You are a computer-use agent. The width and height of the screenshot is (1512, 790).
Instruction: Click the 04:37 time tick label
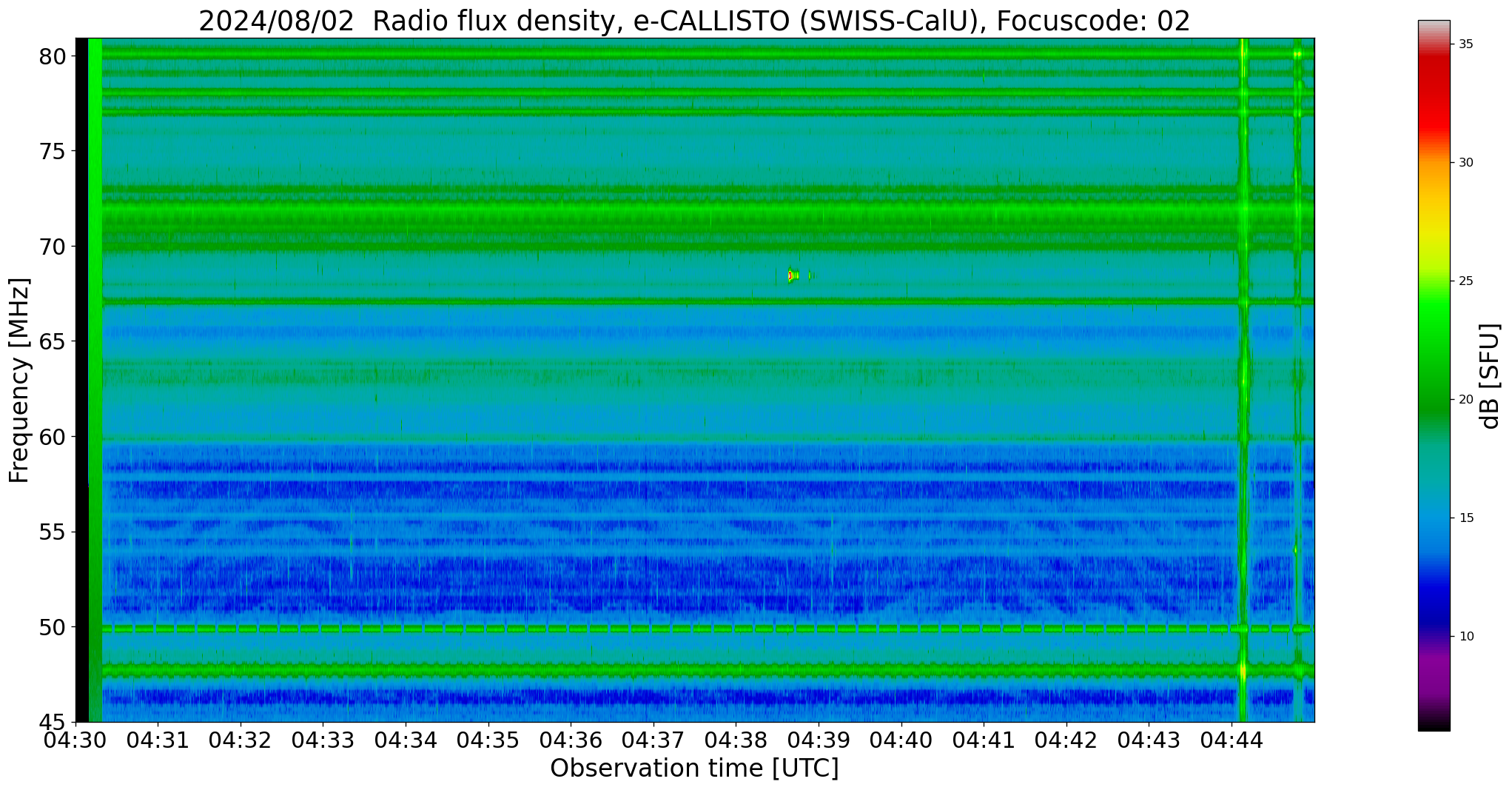(x=653, y=740)
